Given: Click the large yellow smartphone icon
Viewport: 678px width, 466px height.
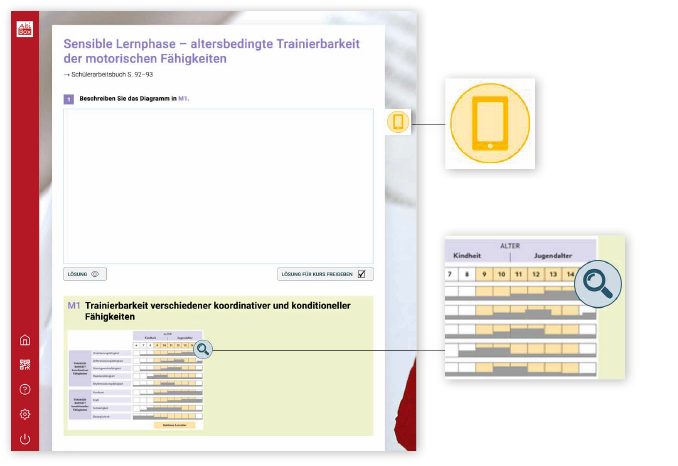Looking at the screenshot, I should pos(490,123).
